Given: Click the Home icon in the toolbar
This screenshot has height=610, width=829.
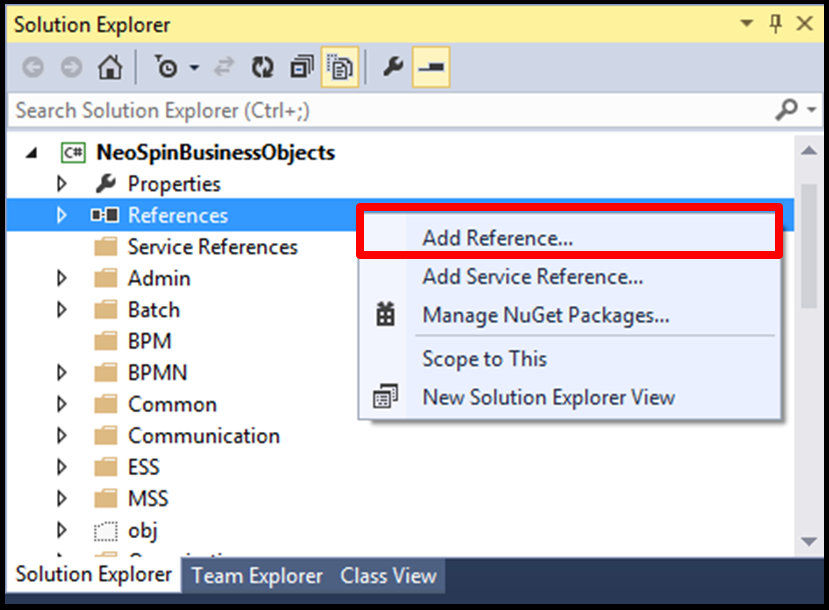Looking at the screenshot, I should [x=109, y=68].
